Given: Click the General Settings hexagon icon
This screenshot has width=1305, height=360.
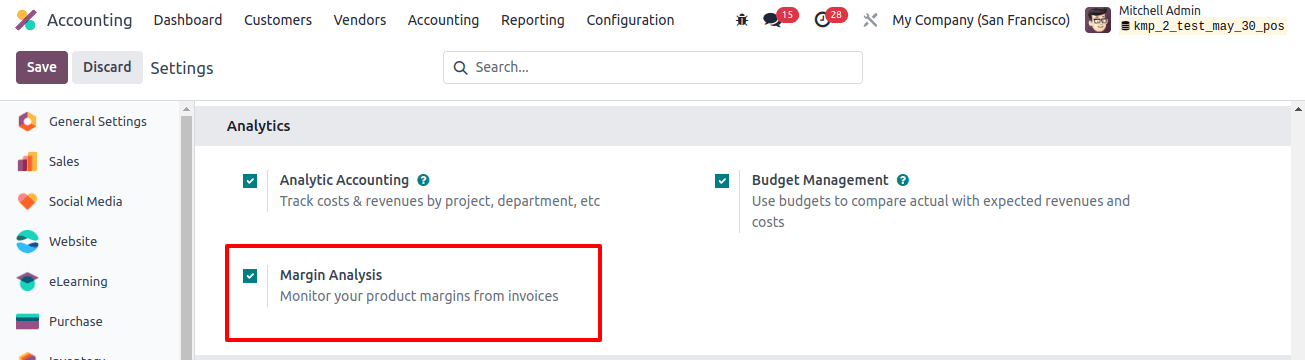Looking at the screenshot, I should pyautogui.click(x=28, y=122).
